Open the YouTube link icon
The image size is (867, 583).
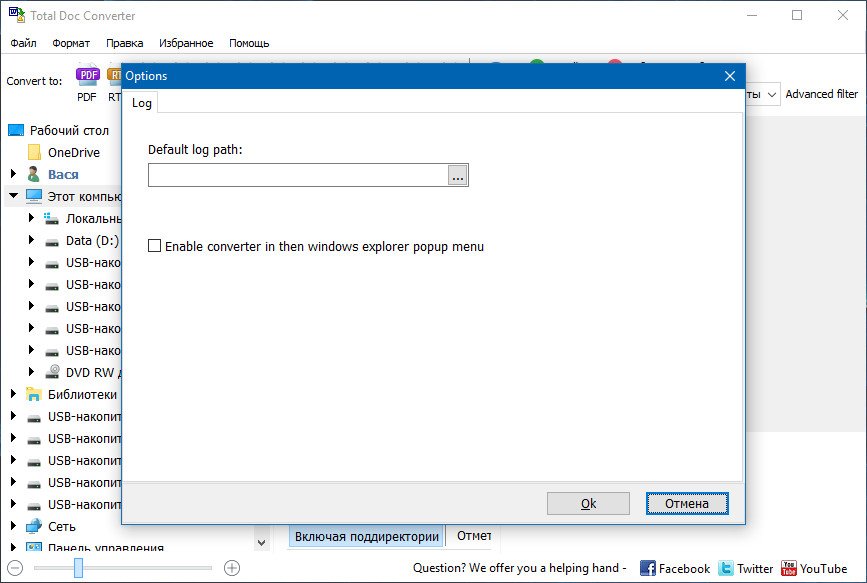(x=789, y=568)
